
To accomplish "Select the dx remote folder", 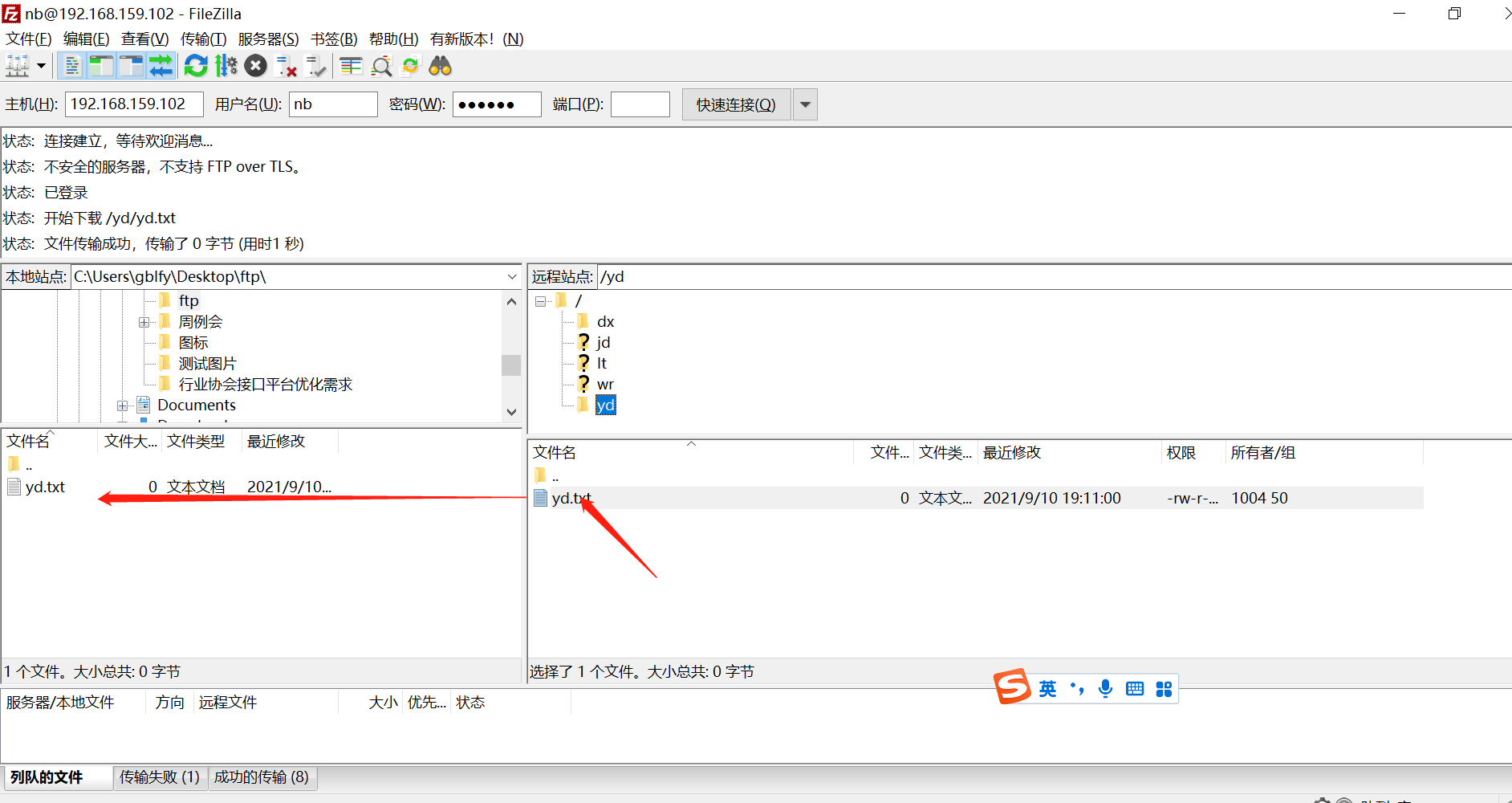I will (x=605, y=322).
